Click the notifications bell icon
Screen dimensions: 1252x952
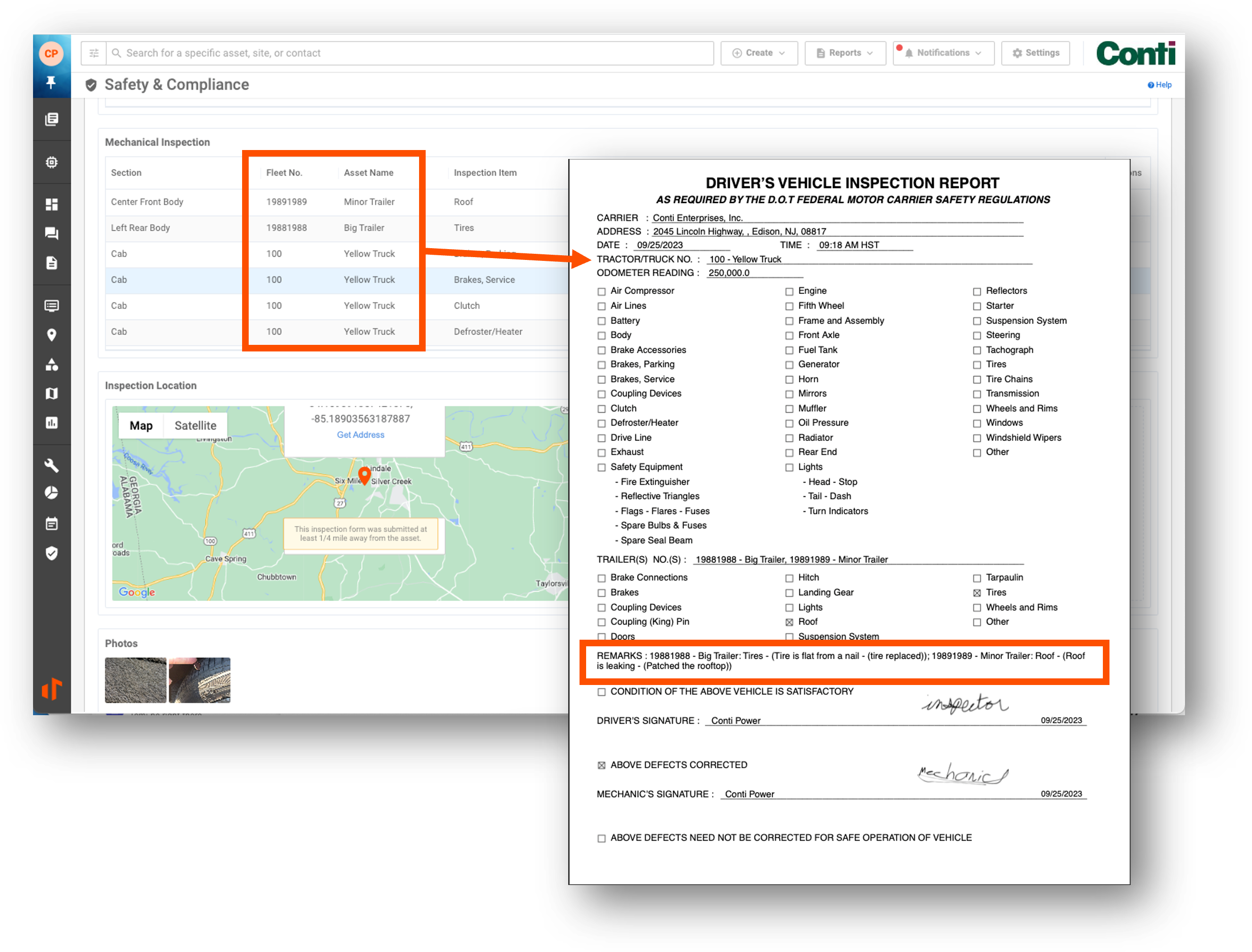[x=908, y=53]
